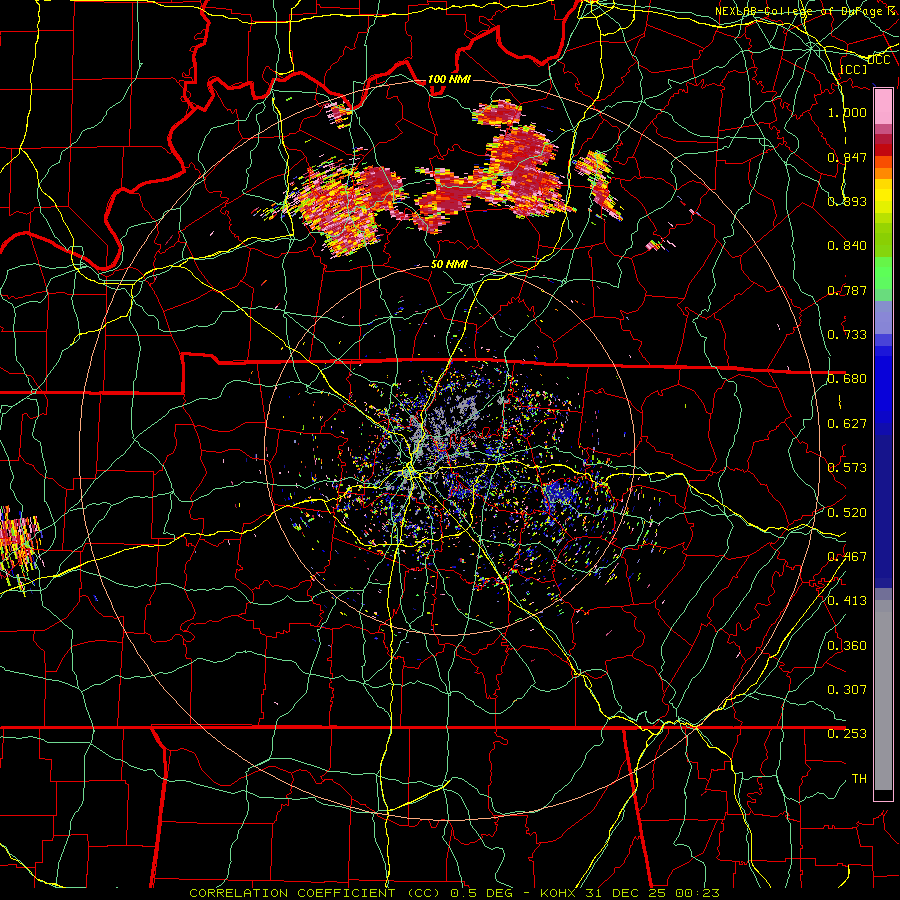The height and width of the screenshot is (900, 900).
Task: Click the 0.467 scale label
Action: 847,557
